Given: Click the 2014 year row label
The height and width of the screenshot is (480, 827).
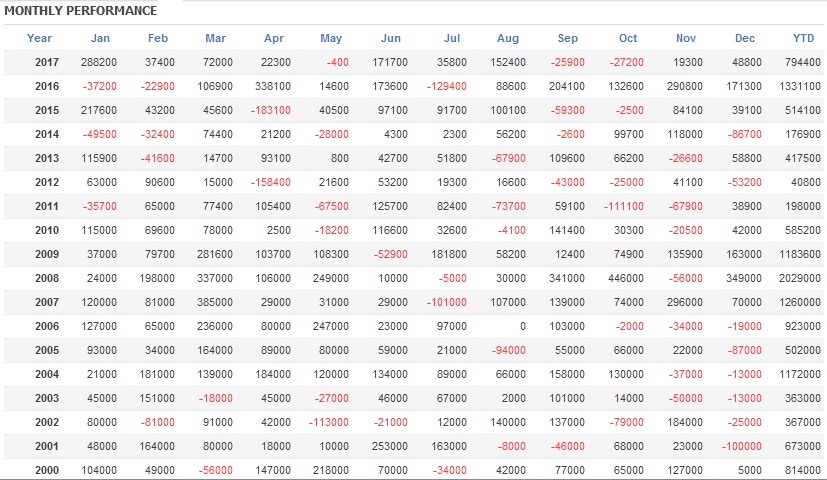Looking at the screenshot, I should pyautogui.click(x=46, y=134).
